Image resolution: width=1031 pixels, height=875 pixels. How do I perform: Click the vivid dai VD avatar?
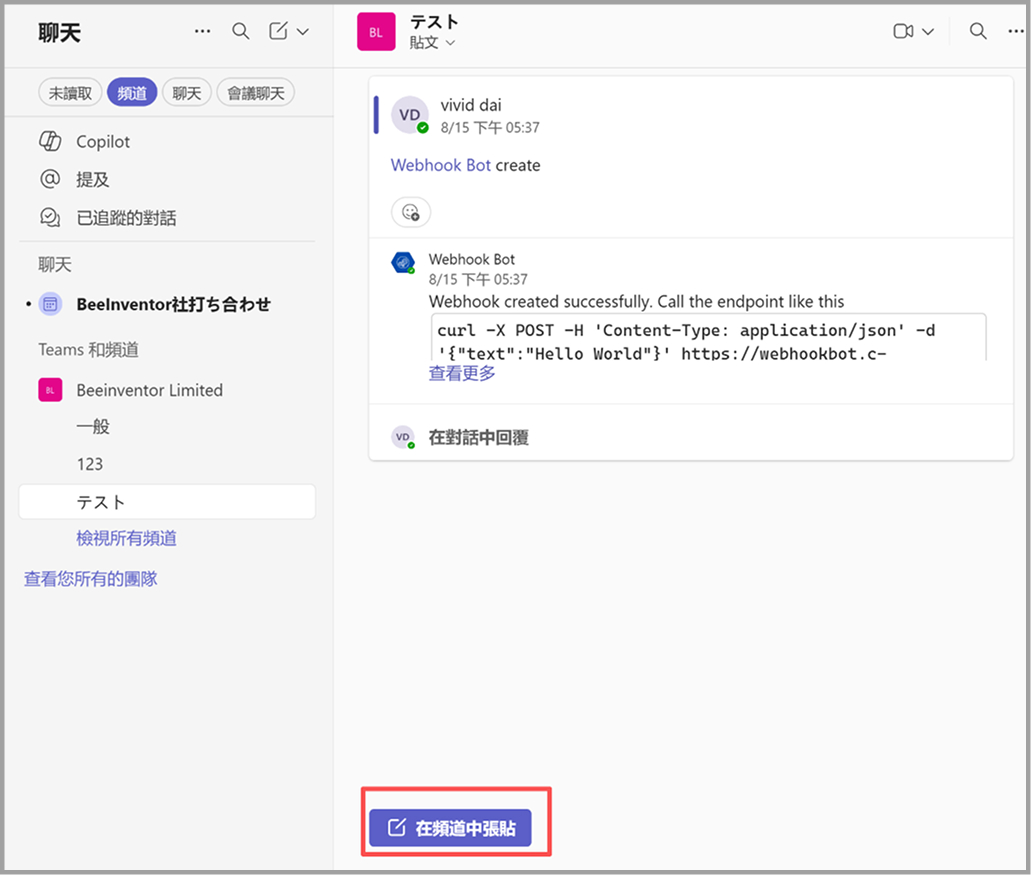410,116
